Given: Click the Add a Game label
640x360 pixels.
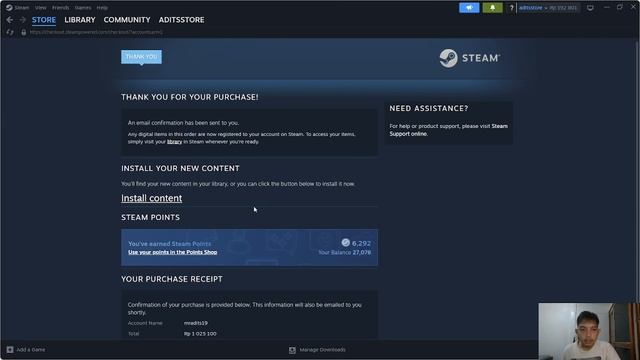Looking at the screenshot, I should point(31,350).
